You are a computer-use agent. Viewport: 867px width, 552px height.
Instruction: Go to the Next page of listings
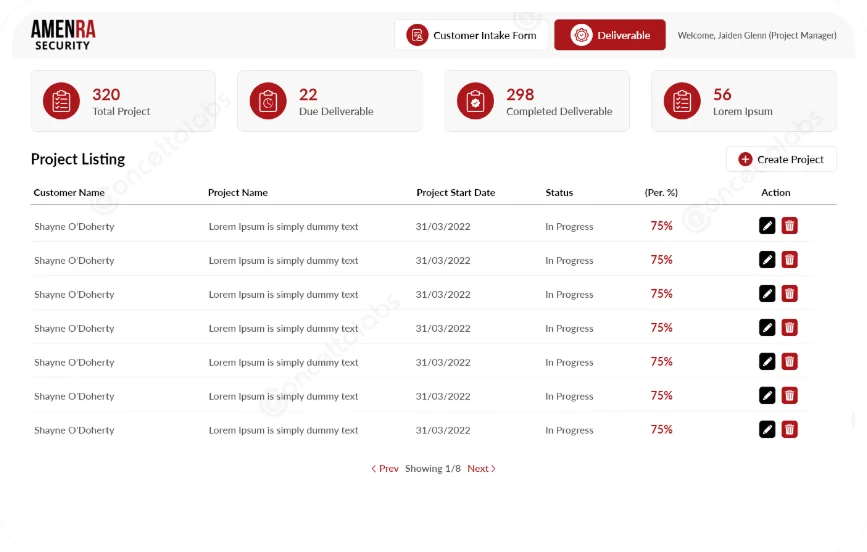click(481, 469)
